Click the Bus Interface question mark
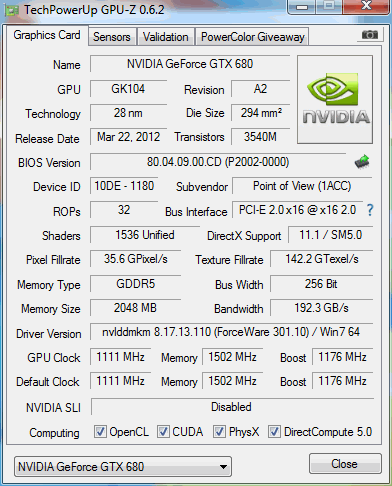 point(370,210)
